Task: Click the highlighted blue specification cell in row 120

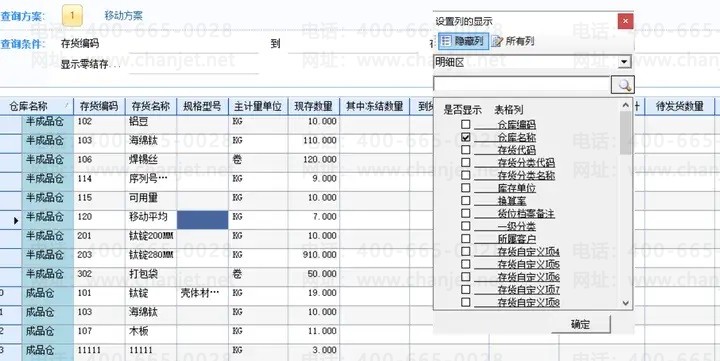Action: click(202, 220)
